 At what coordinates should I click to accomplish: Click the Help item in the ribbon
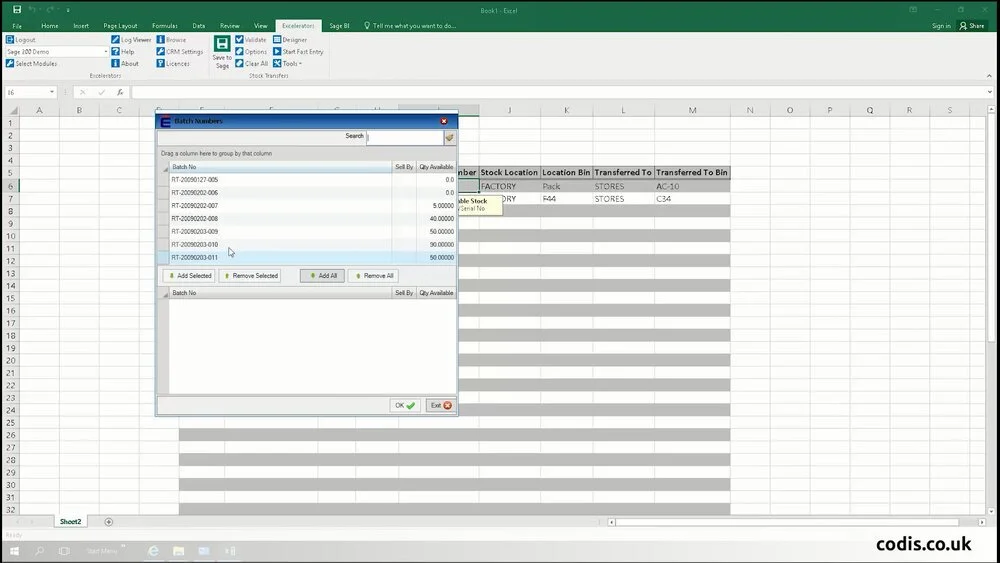[122, 52]
